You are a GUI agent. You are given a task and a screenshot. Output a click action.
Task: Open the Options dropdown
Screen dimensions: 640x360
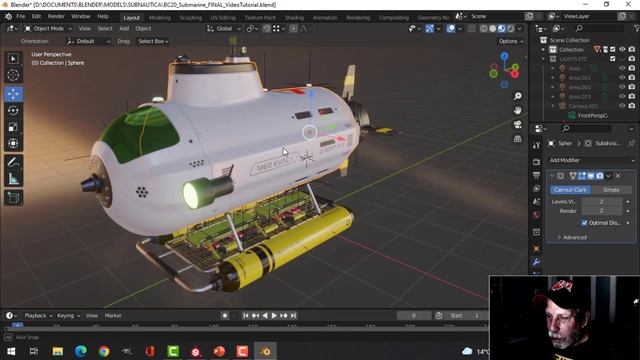tap(511, 41)
